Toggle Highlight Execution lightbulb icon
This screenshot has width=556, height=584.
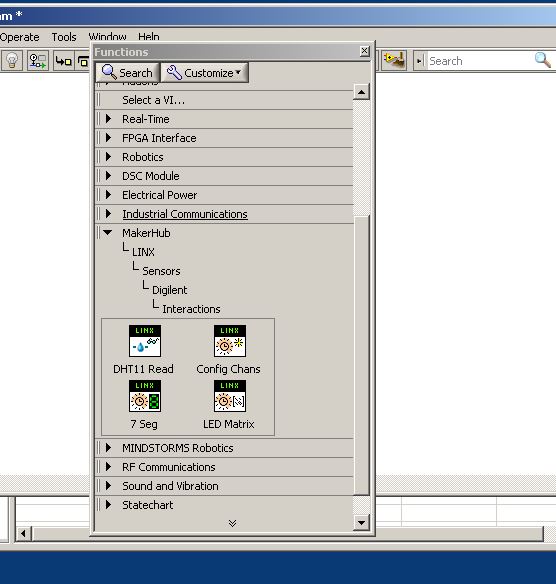(12, 61)
